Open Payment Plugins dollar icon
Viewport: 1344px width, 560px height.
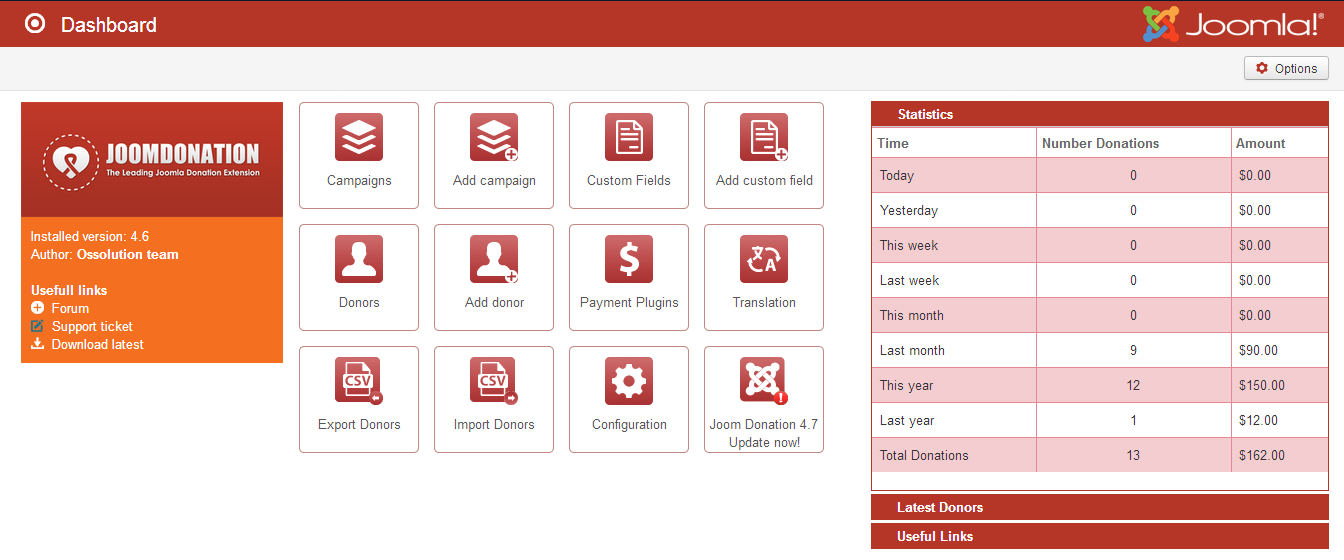[629, 260]
